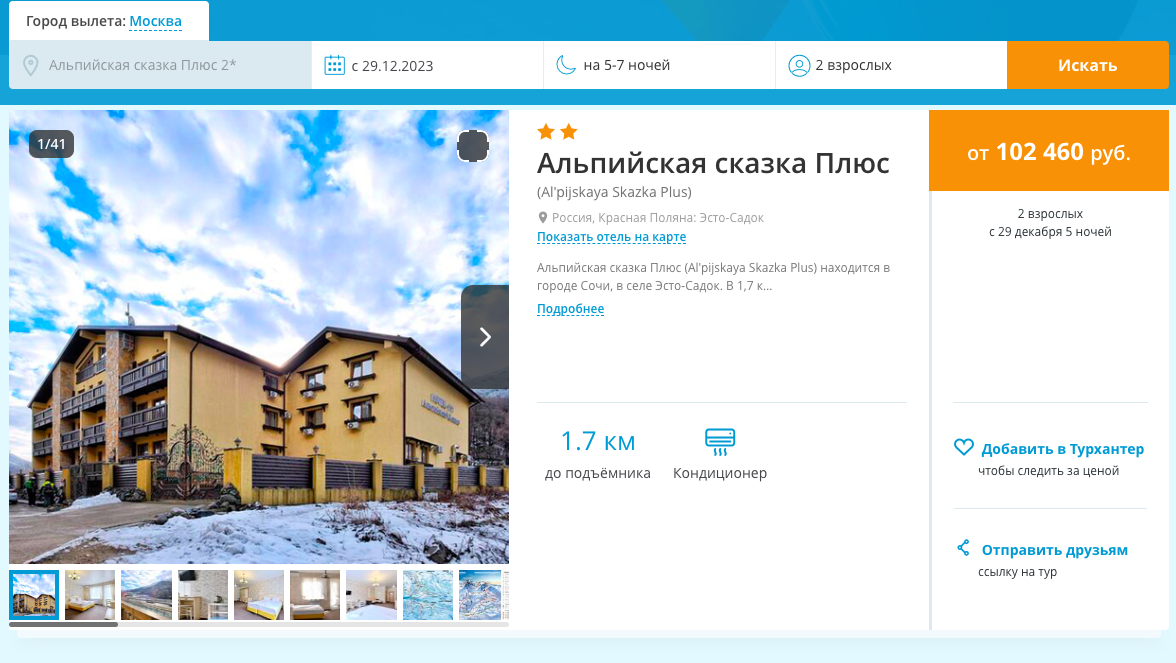Click the Альпийская сказка Плюс 2* search field
Viewport: 1176px width, 663px height.
click(x=160, y=65)
